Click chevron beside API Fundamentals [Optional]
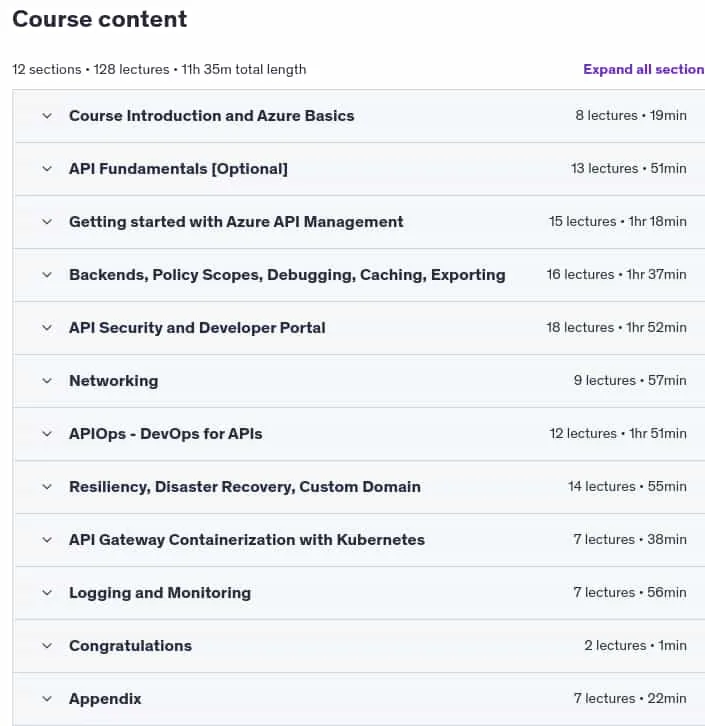Screen dimensions: 705x726 tap(47, 169)
